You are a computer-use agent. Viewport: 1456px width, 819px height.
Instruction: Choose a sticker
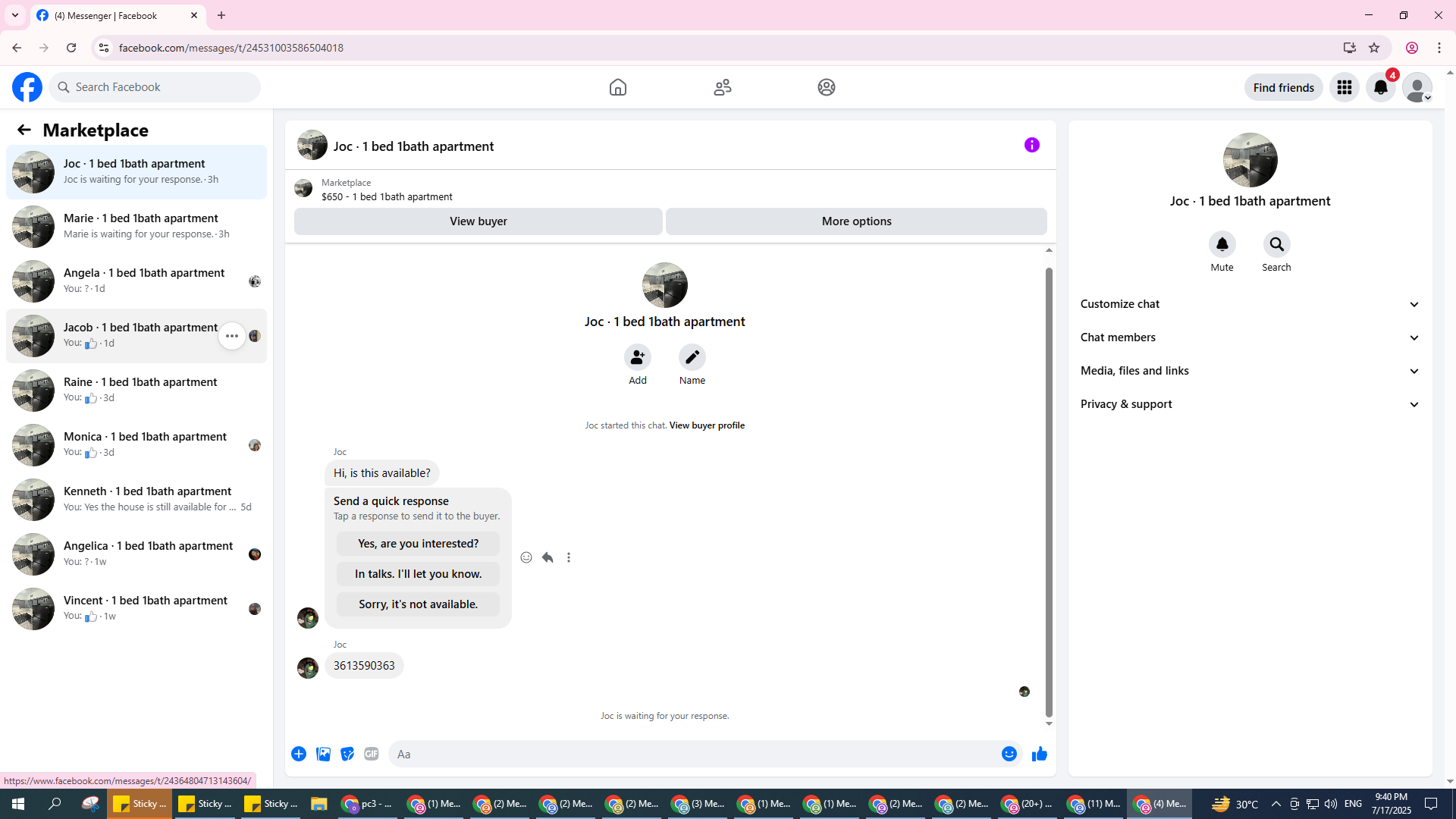click(347, 754)
